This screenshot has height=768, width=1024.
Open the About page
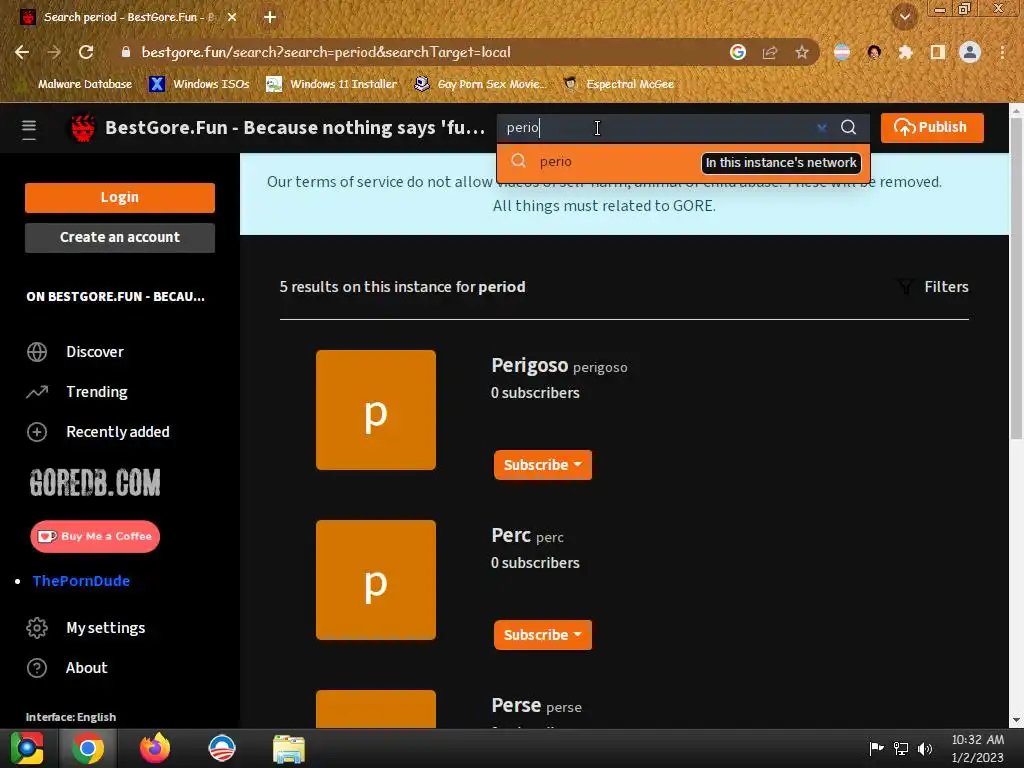click(x=86, y=667)
